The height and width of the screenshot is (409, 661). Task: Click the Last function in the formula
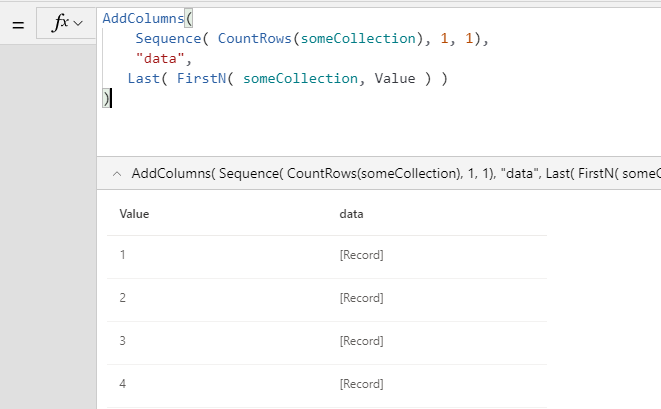tap(143, 78)
